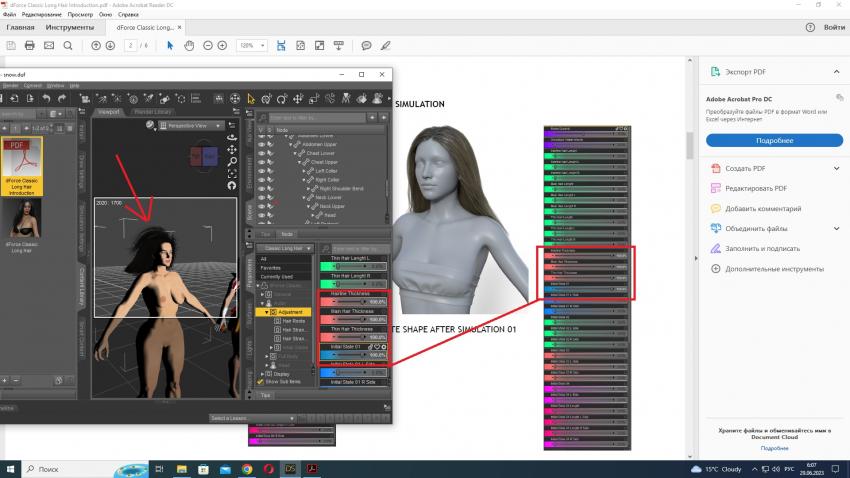
Task: Go to next PDF page
Action: tap(110, 46)
